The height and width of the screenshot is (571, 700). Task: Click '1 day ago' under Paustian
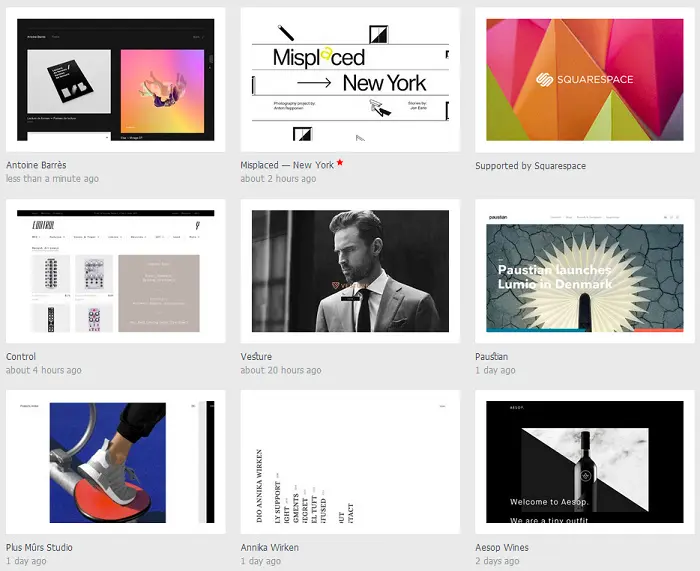pos(496,370)
